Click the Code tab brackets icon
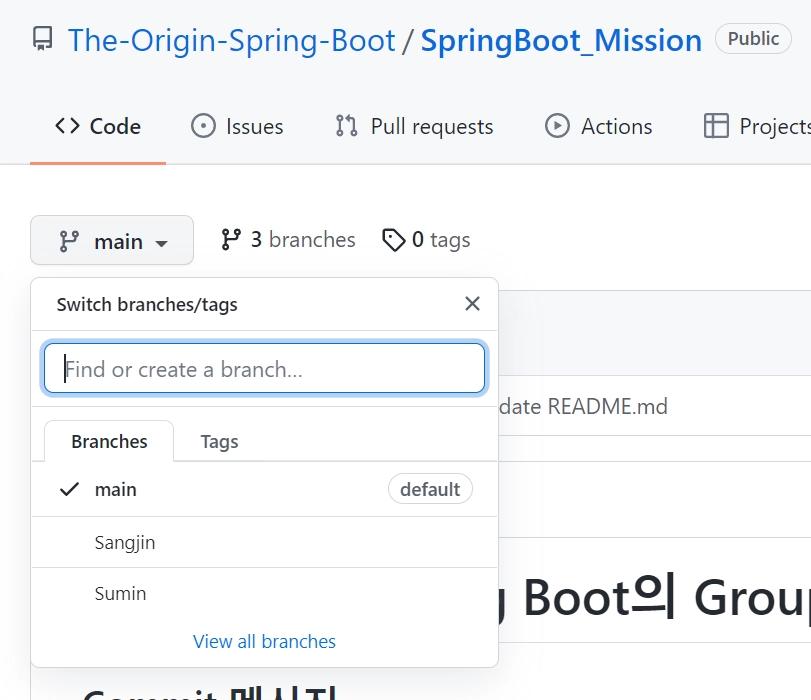The image size is (811, 700). click(67, 126)
